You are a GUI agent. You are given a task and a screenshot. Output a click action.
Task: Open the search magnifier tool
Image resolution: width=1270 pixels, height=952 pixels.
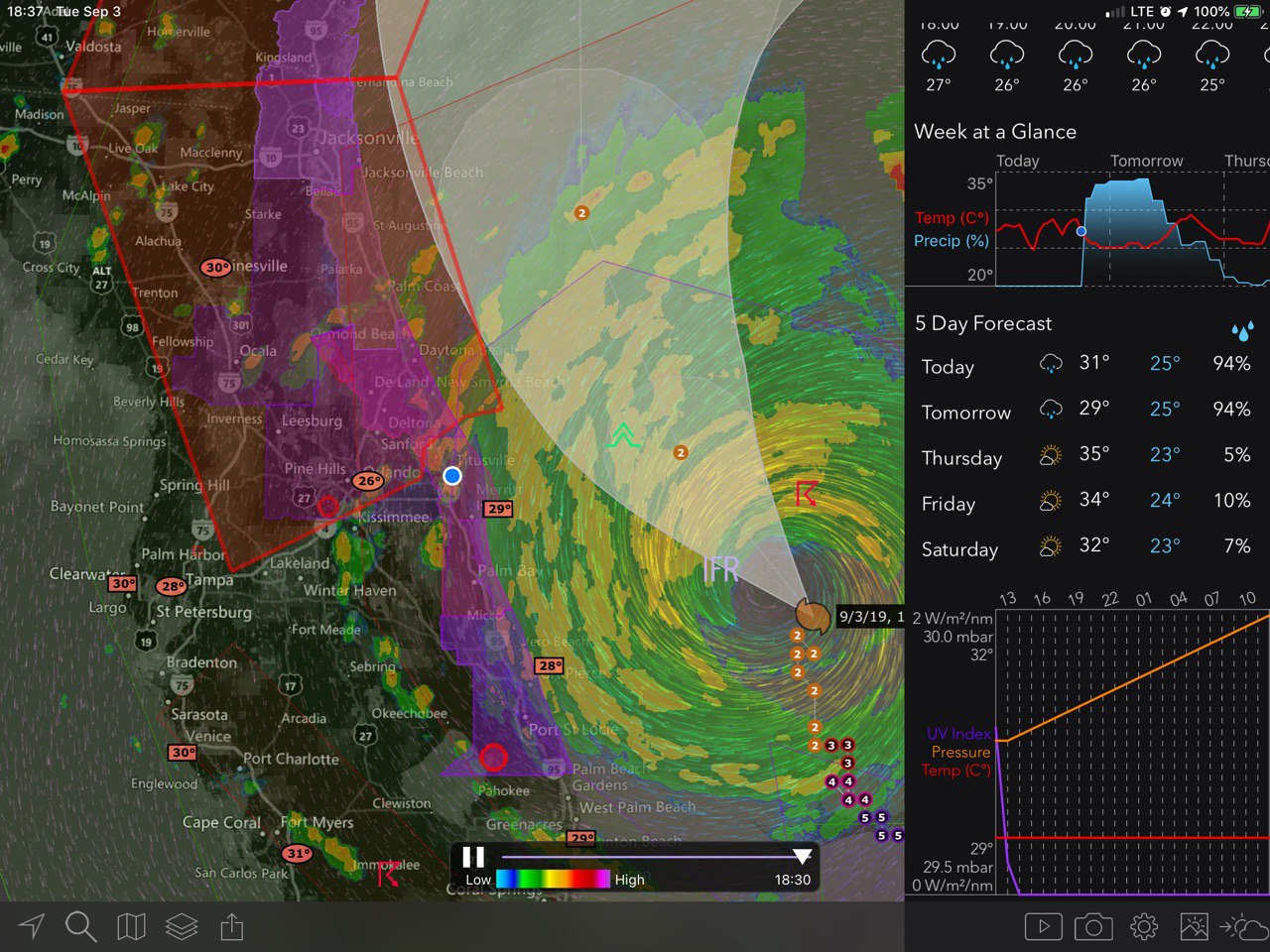click(80, 926)
